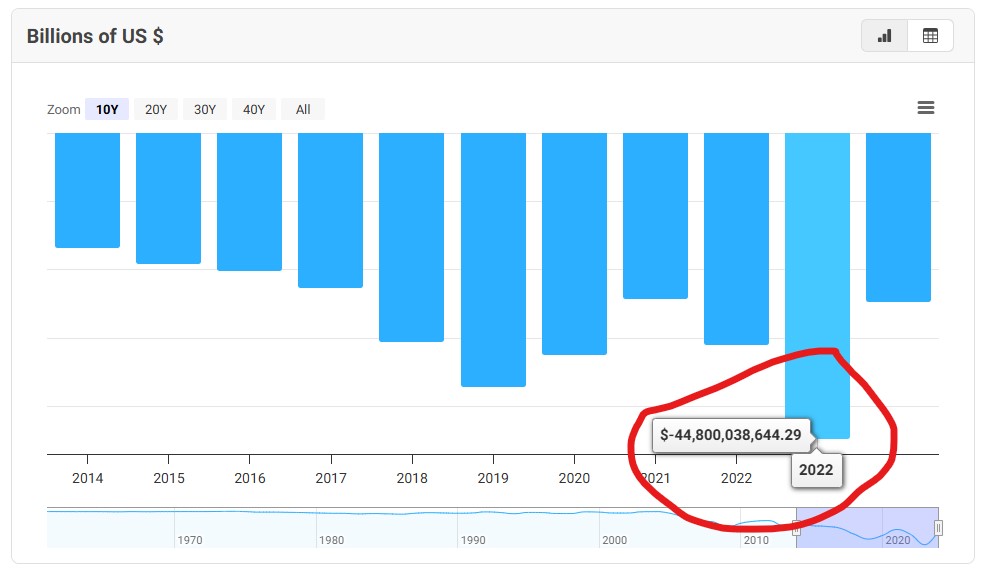Viewport: 983px width, 577px height.
Task: Click the 2014 bar in the chart
Action: [x=87, y=190]
